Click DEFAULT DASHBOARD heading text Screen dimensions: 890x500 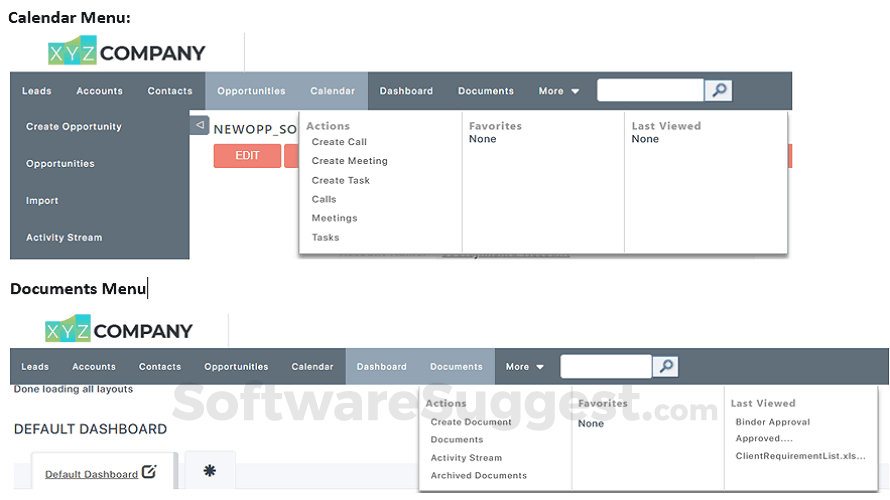coord(90,429)
